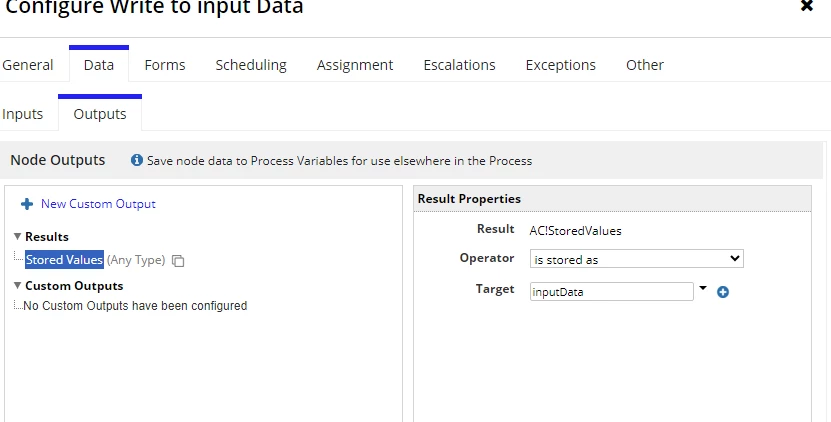Select the Stored Values result item

[65, 260]
